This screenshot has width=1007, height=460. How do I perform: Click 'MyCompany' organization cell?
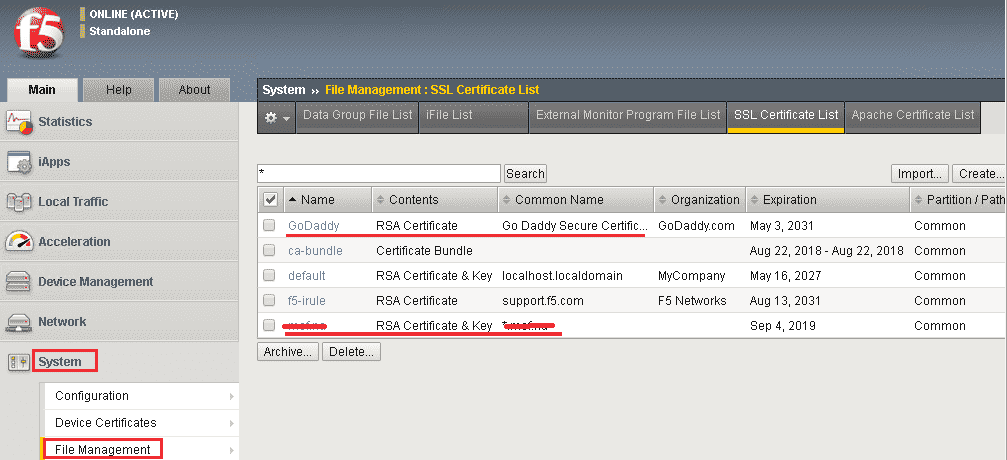point(692,276)
